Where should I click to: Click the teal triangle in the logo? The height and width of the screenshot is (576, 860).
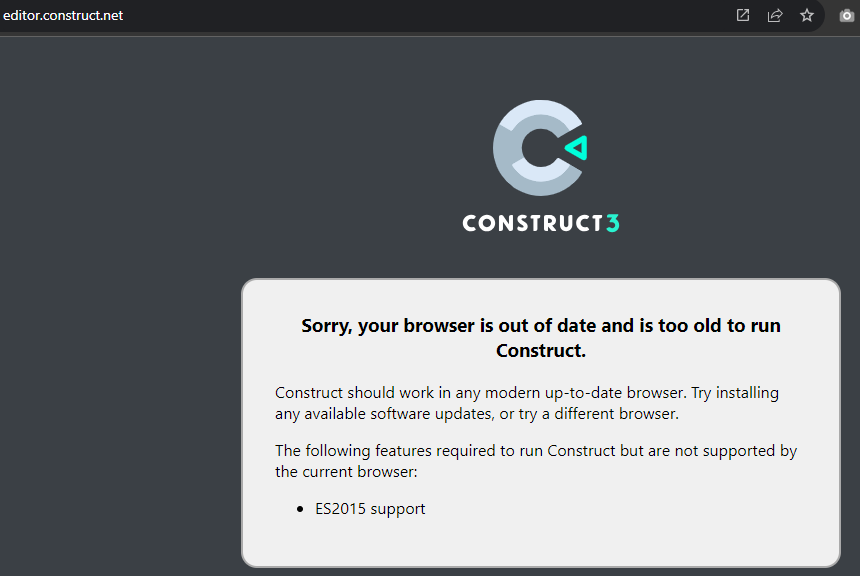577,148
